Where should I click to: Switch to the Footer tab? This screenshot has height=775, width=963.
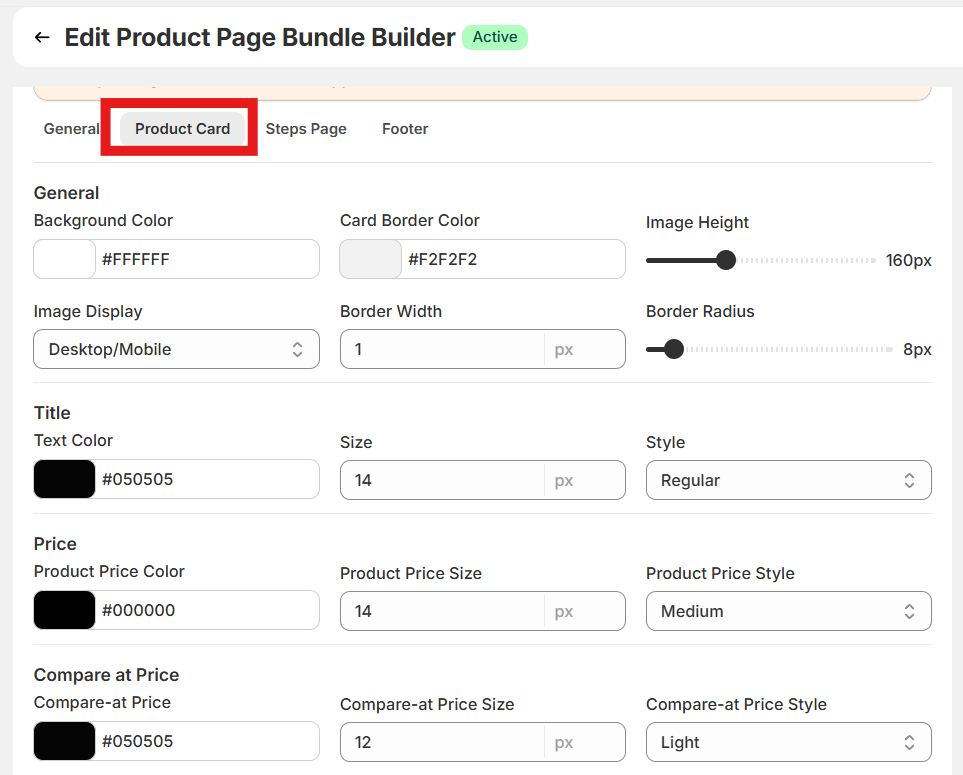(x=405, y=129)
